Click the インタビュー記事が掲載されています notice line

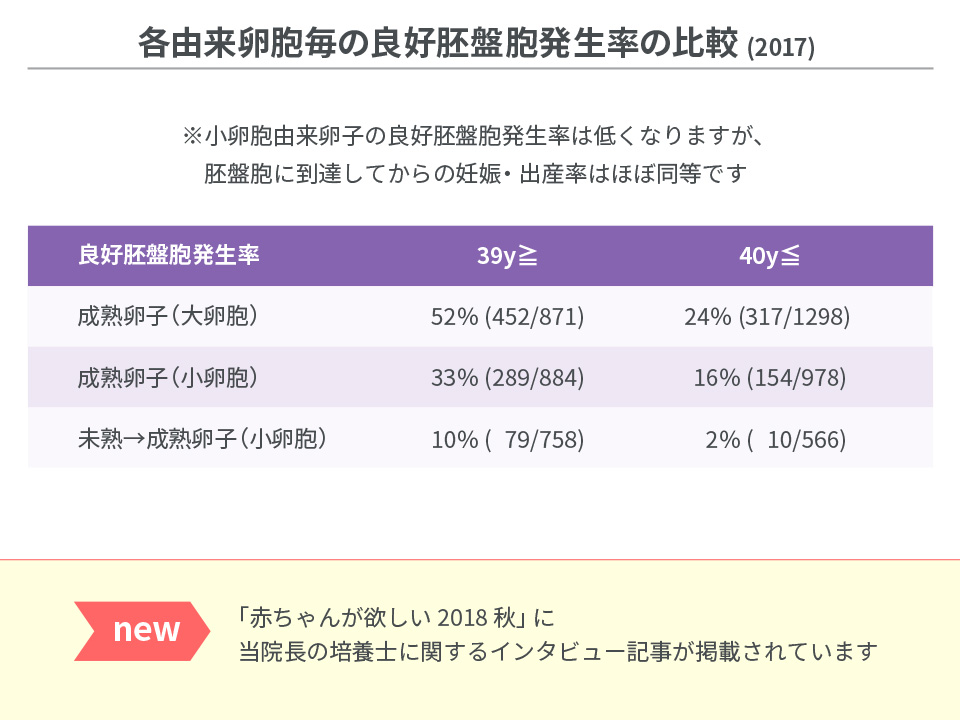coord(558,651)
